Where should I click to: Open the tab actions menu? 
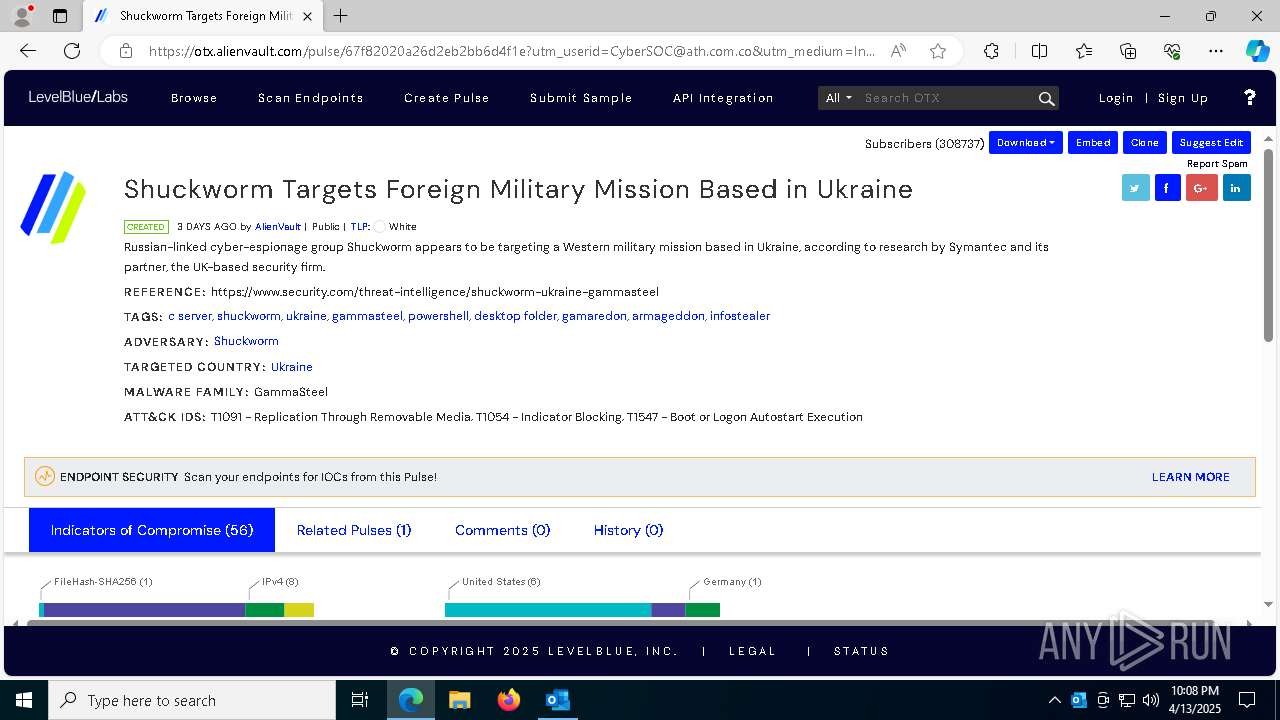(60, 16)
